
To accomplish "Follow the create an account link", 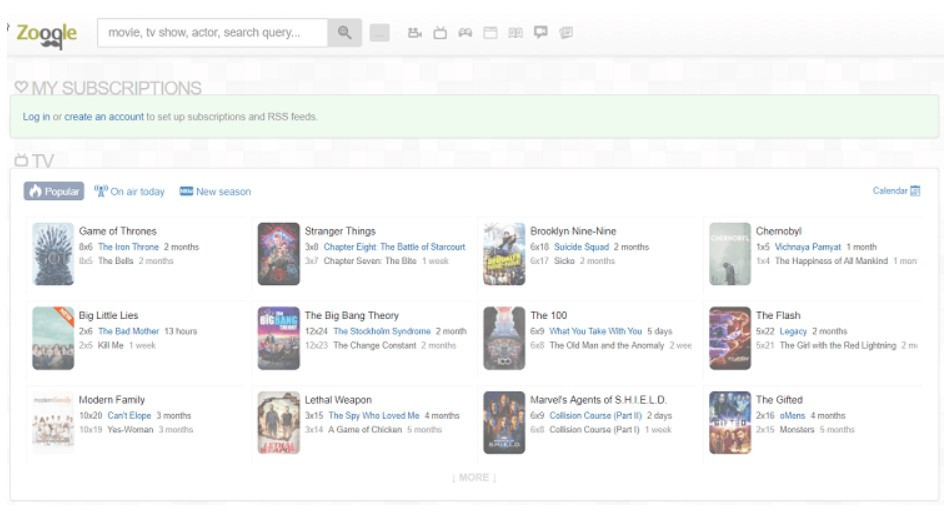I will [104, 117].
